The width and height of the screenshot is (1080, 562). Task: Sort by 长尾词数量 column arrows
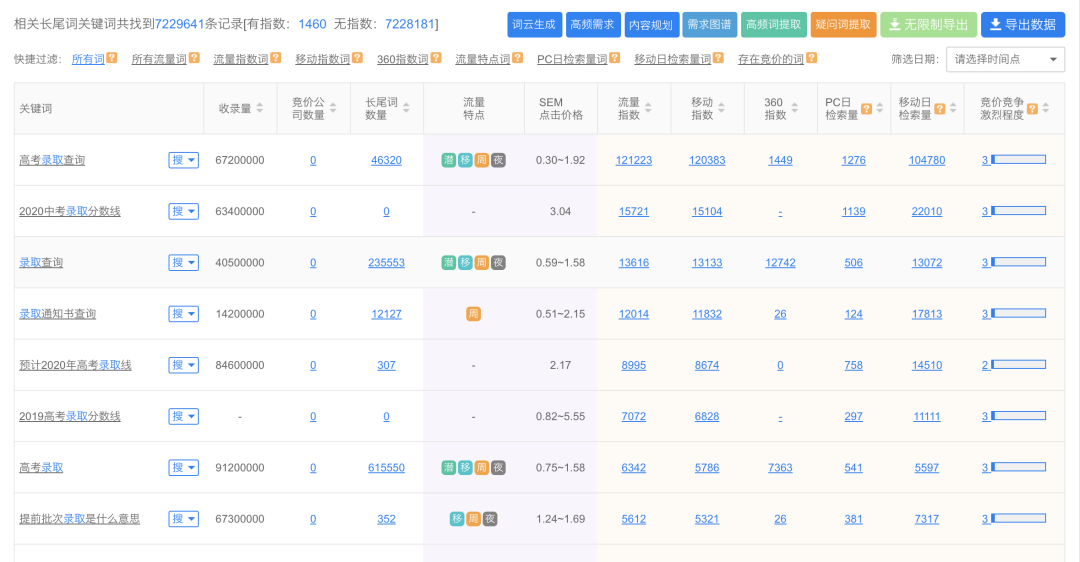[x=406, y=108]
